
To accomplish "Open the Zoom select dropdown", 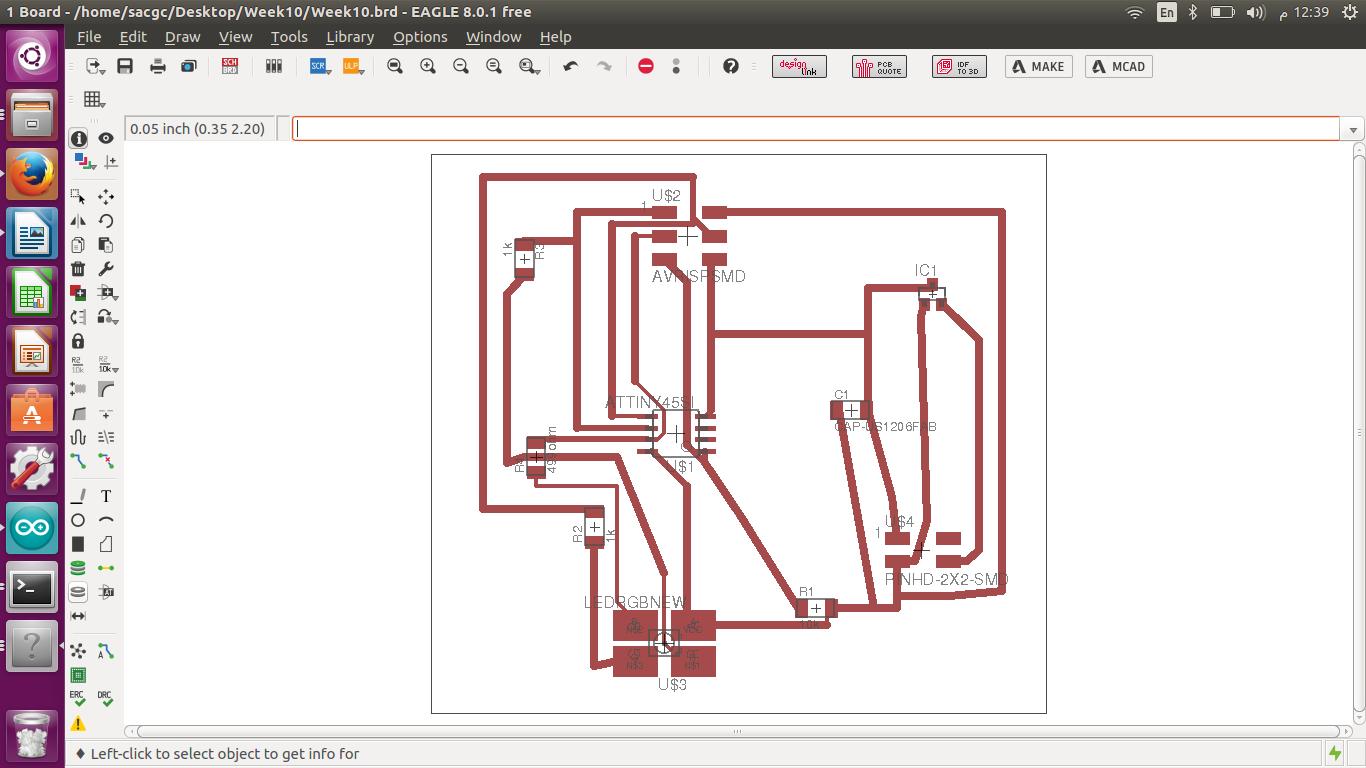I will click(529, 66).
